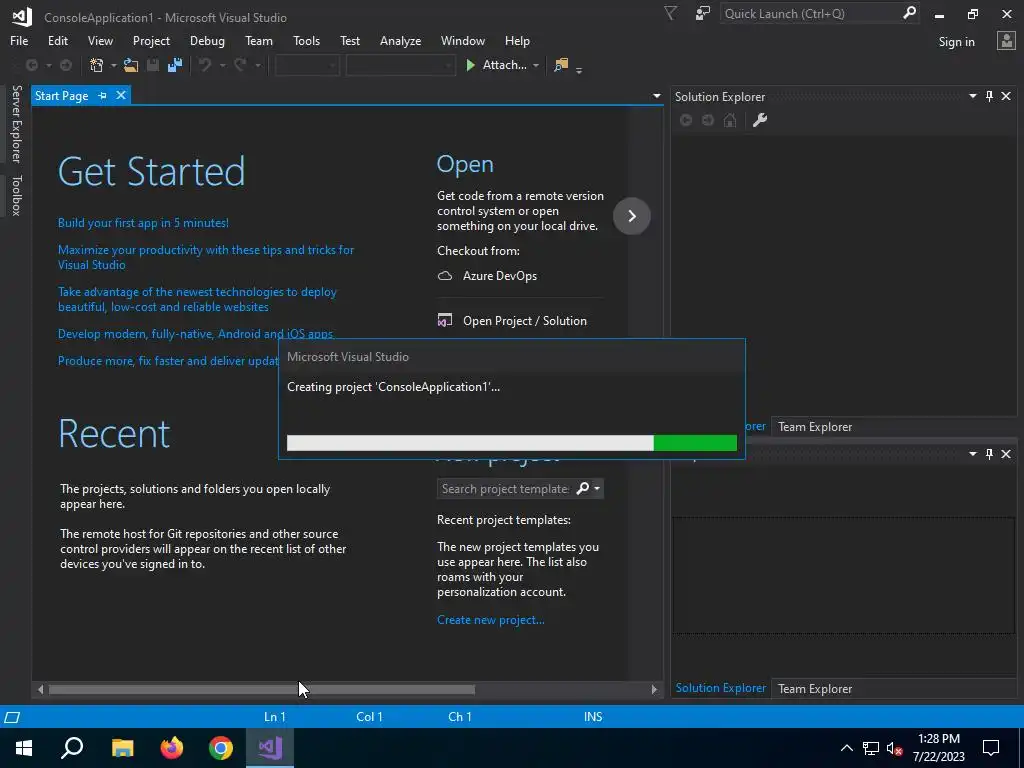This screenshot has height=768, width=1024.
Task: Open the Solution Configurations combo box
Action: click(307, 65)
